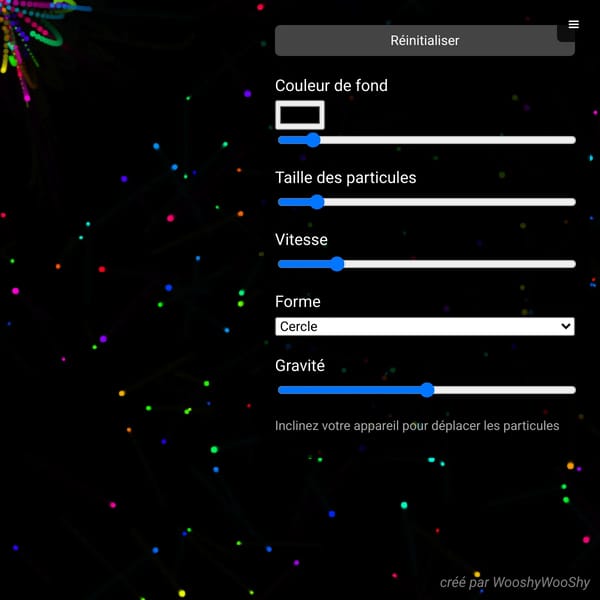Click the 'Forme' label
Viewport: 600px width, 600px height.
point(298,302)
